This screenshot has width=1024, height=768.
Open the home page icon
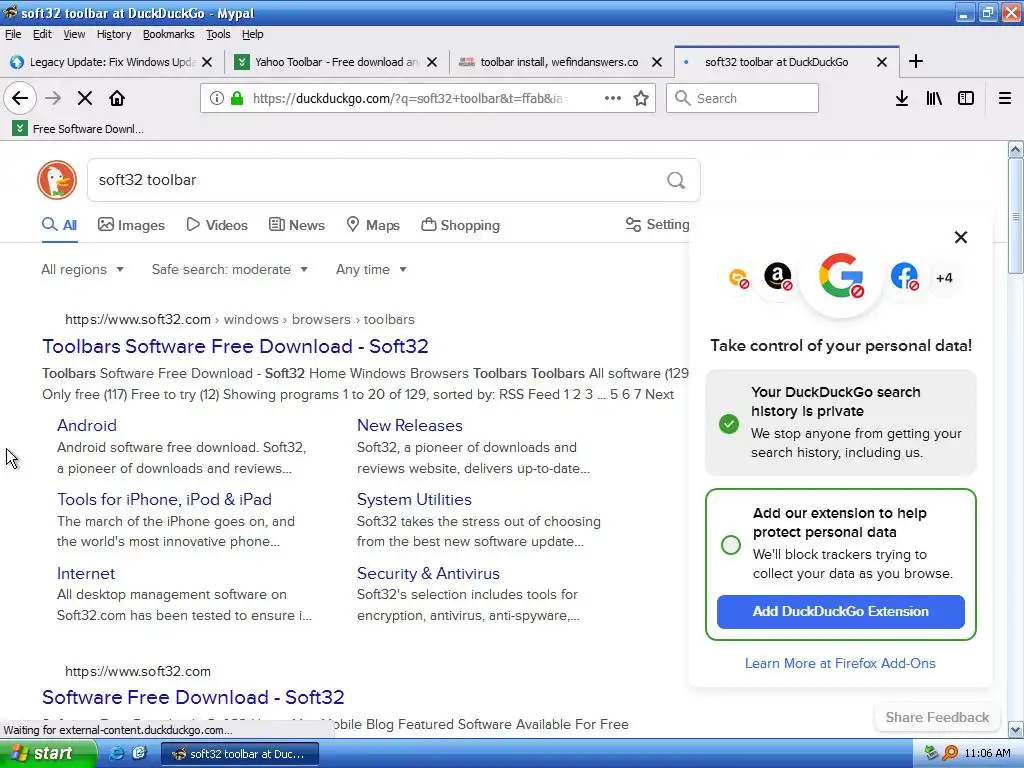click(117, 98)
